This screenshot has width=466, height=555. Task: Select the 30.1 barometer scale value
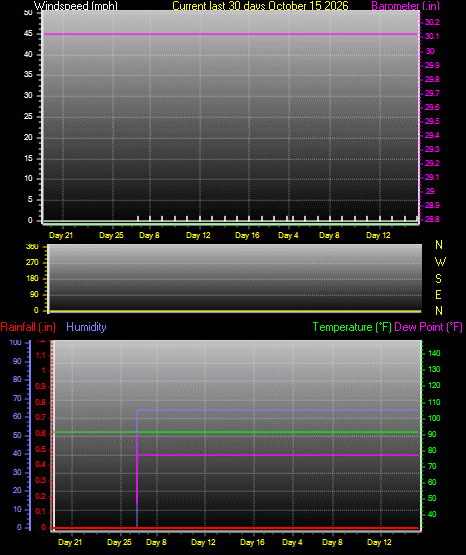(432, 36)
